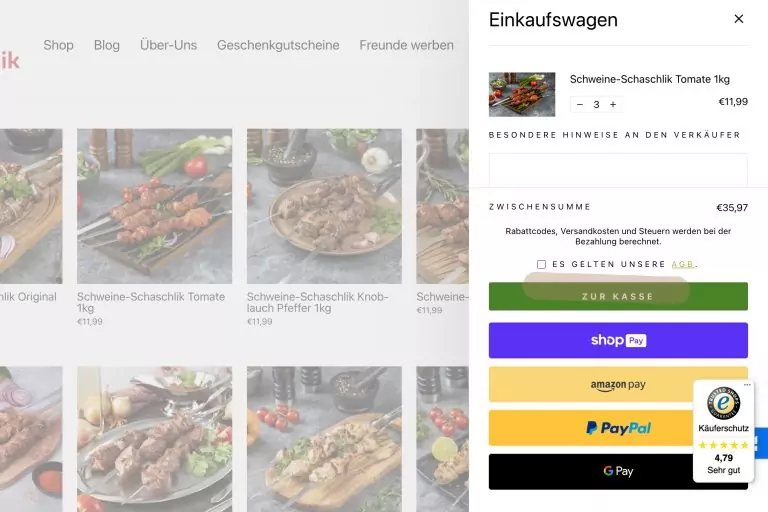The image size is (768, 512).
Task: Proceed with the Zur Kasse button
Action: [618, 296]
